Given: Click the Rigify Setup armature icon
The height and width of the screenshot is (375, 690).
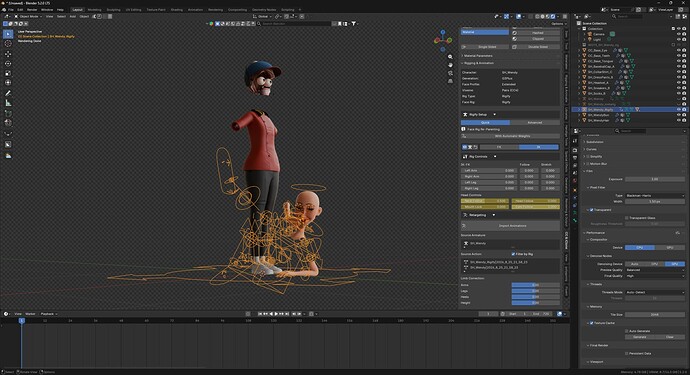Looking at the screenshot, I should click(x=465, y=114).
